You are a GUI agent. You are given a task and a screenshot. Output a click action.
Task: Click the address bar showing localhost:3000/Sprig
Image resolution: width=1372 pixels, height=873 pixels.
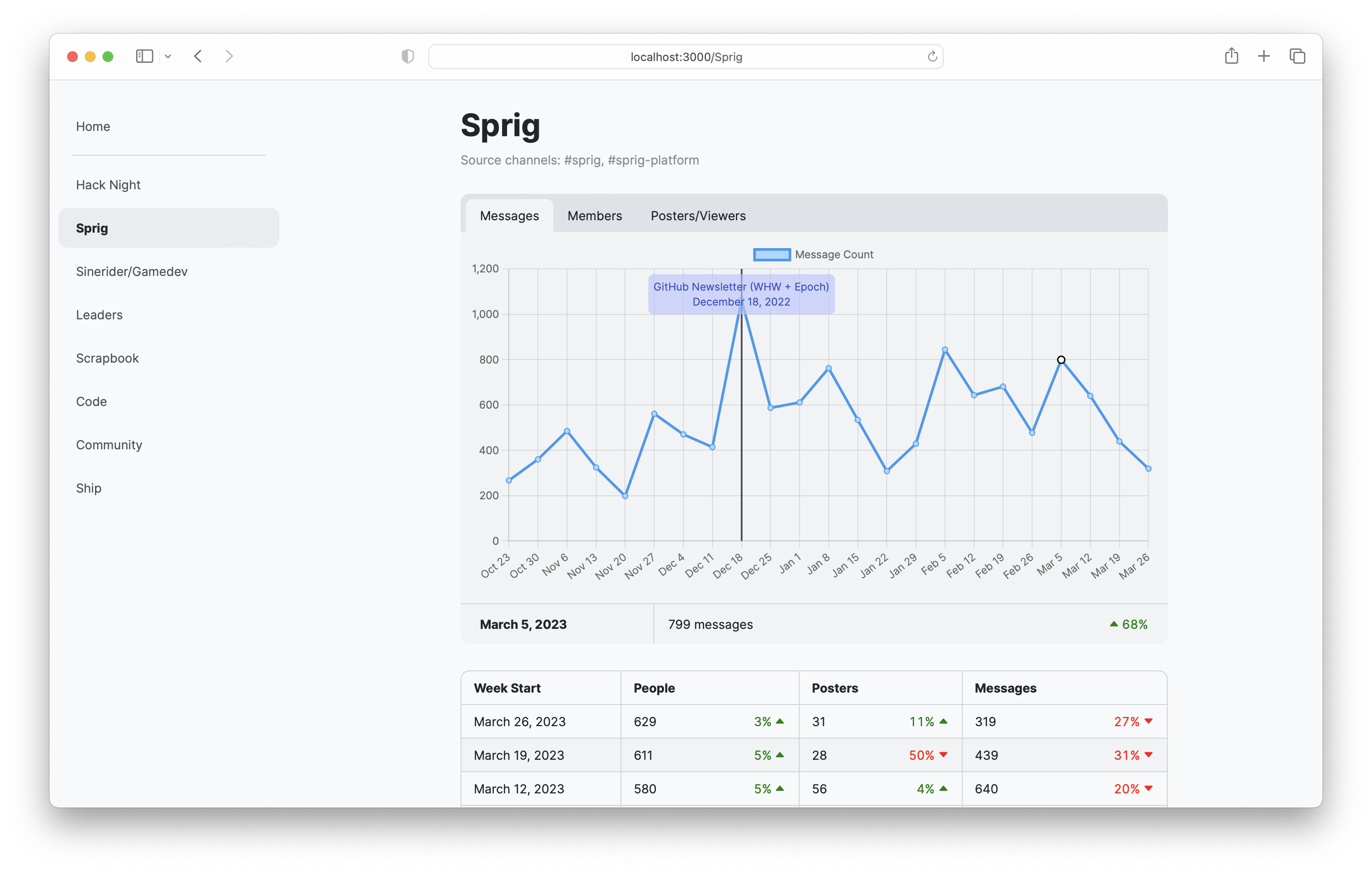[x=686, y=57]
